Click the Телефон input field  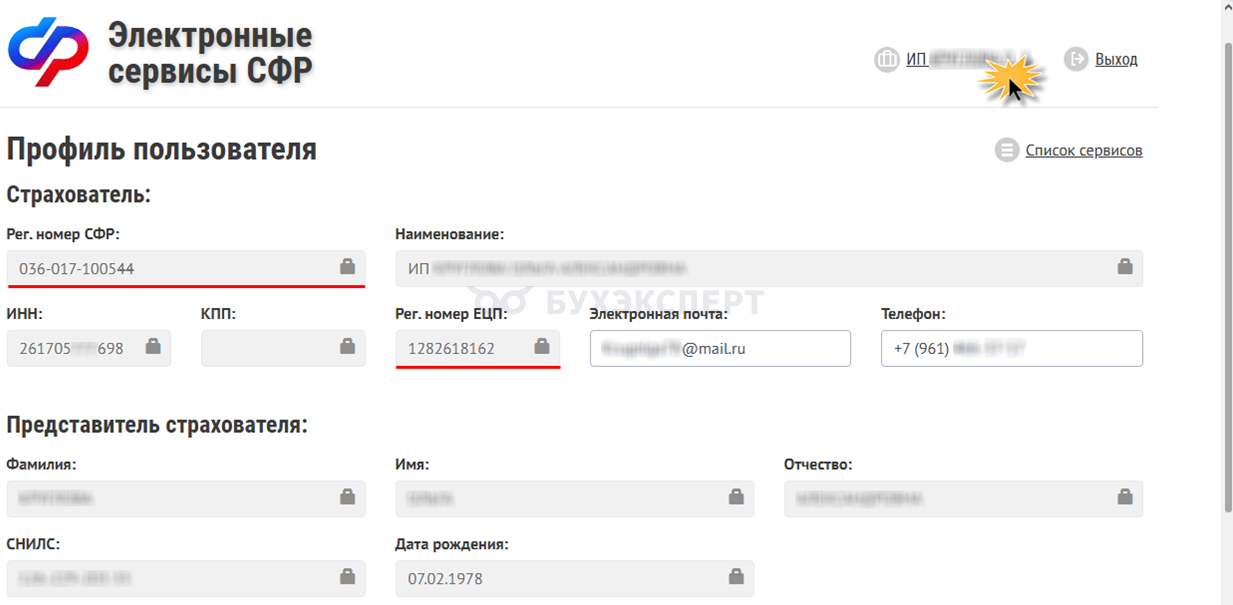click(x=1012, y=349)
